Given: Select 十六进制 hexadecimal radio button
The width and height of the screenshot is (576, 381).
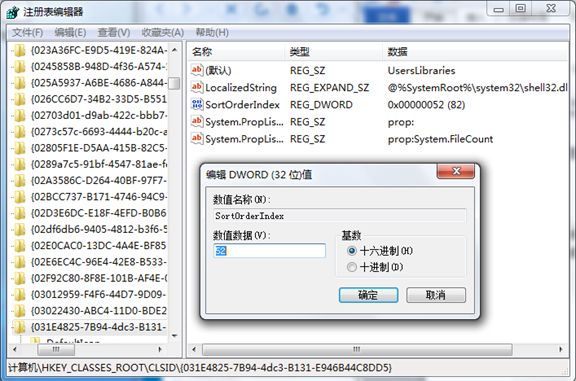Looking at the screenshot, I should pyautogui.click(x=352, y=251).
